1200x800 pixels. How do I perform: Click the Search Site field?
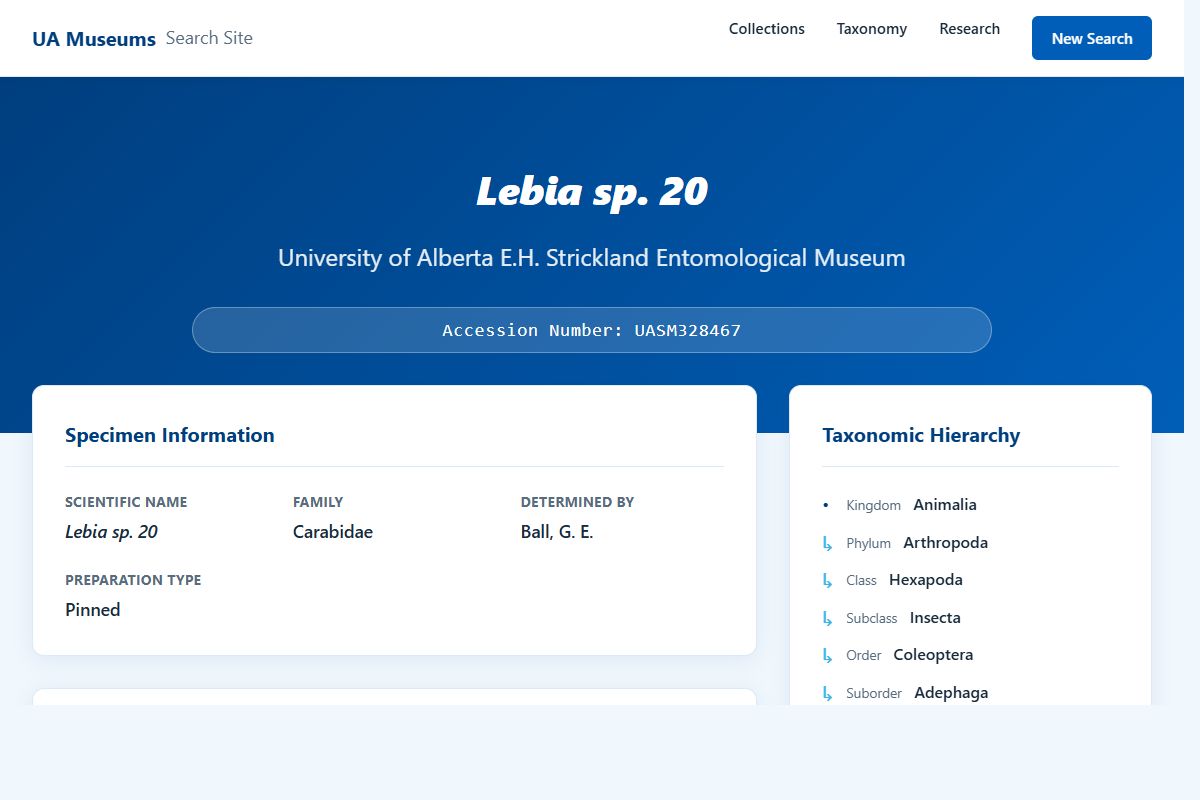[x=210, y=37]
